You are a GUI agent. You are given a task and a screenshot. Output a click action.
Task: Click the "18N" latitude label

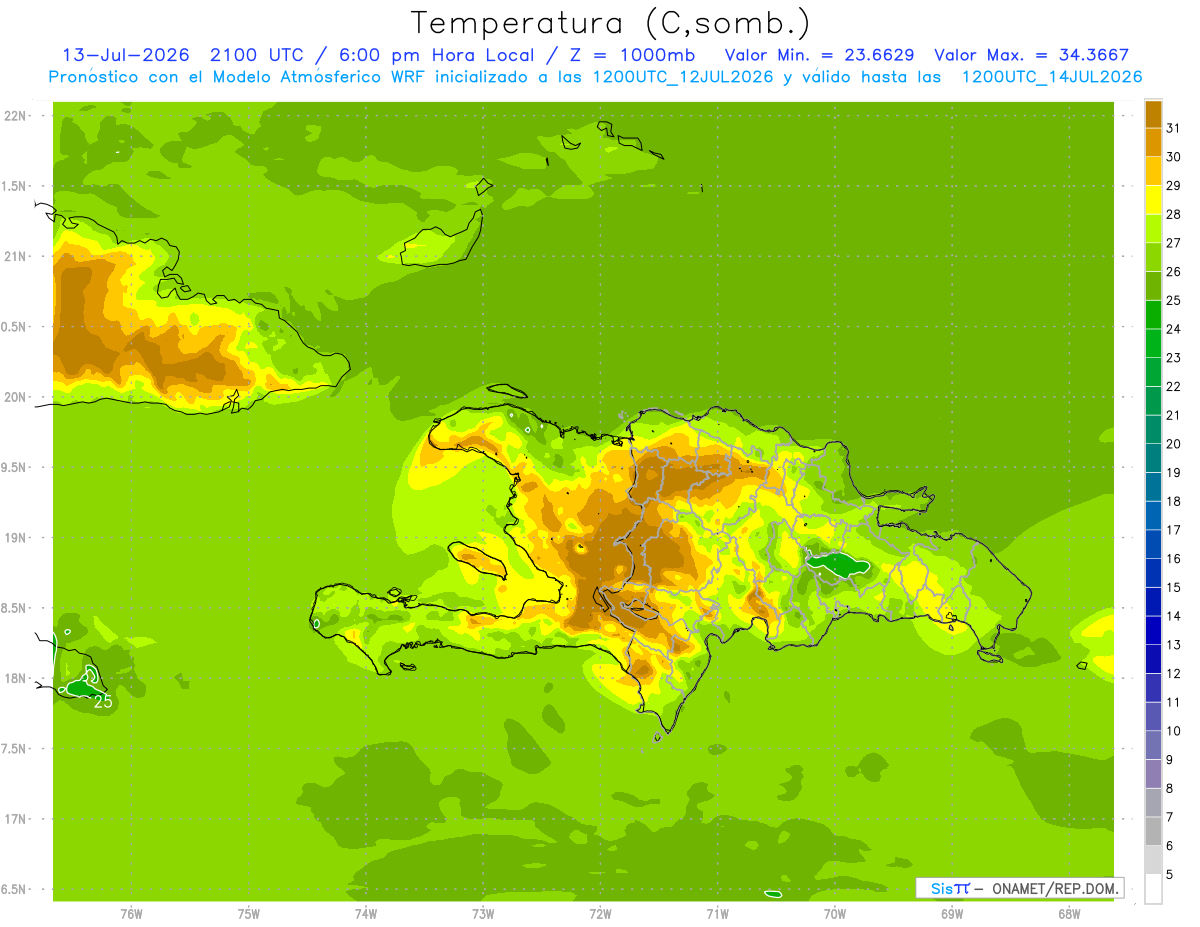tap(15, 678)
